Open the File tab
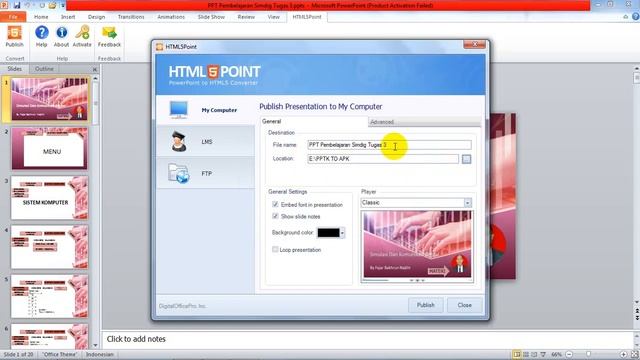The height and width of the screenshot is (360, 640). tap(13, 17)
